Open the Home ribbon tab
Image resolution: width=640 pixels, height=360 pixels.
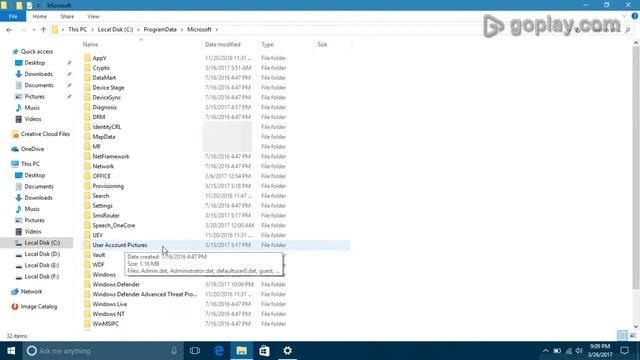click(x=40, y=16)
